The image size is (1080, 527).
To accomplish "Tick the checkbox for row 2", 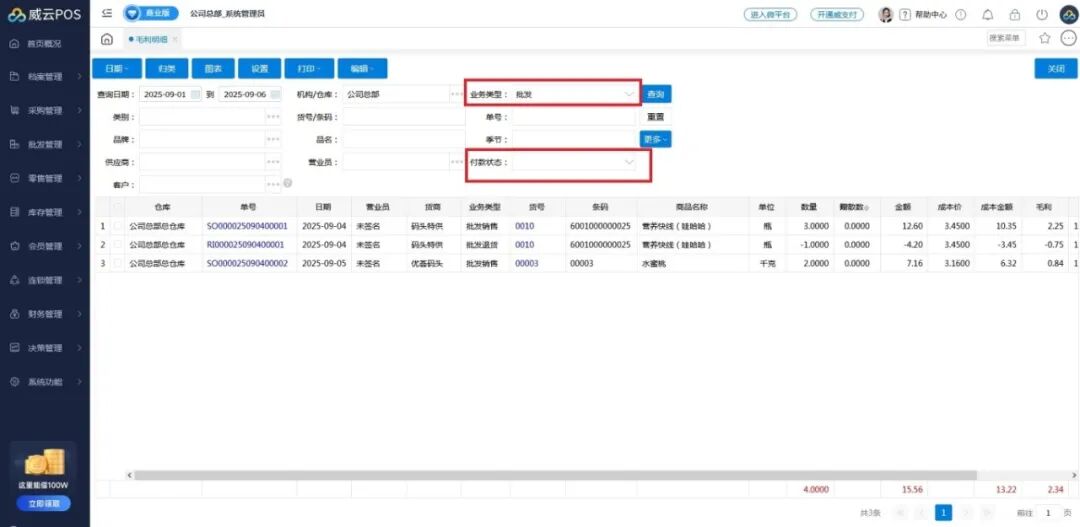I will pos(120,244).
